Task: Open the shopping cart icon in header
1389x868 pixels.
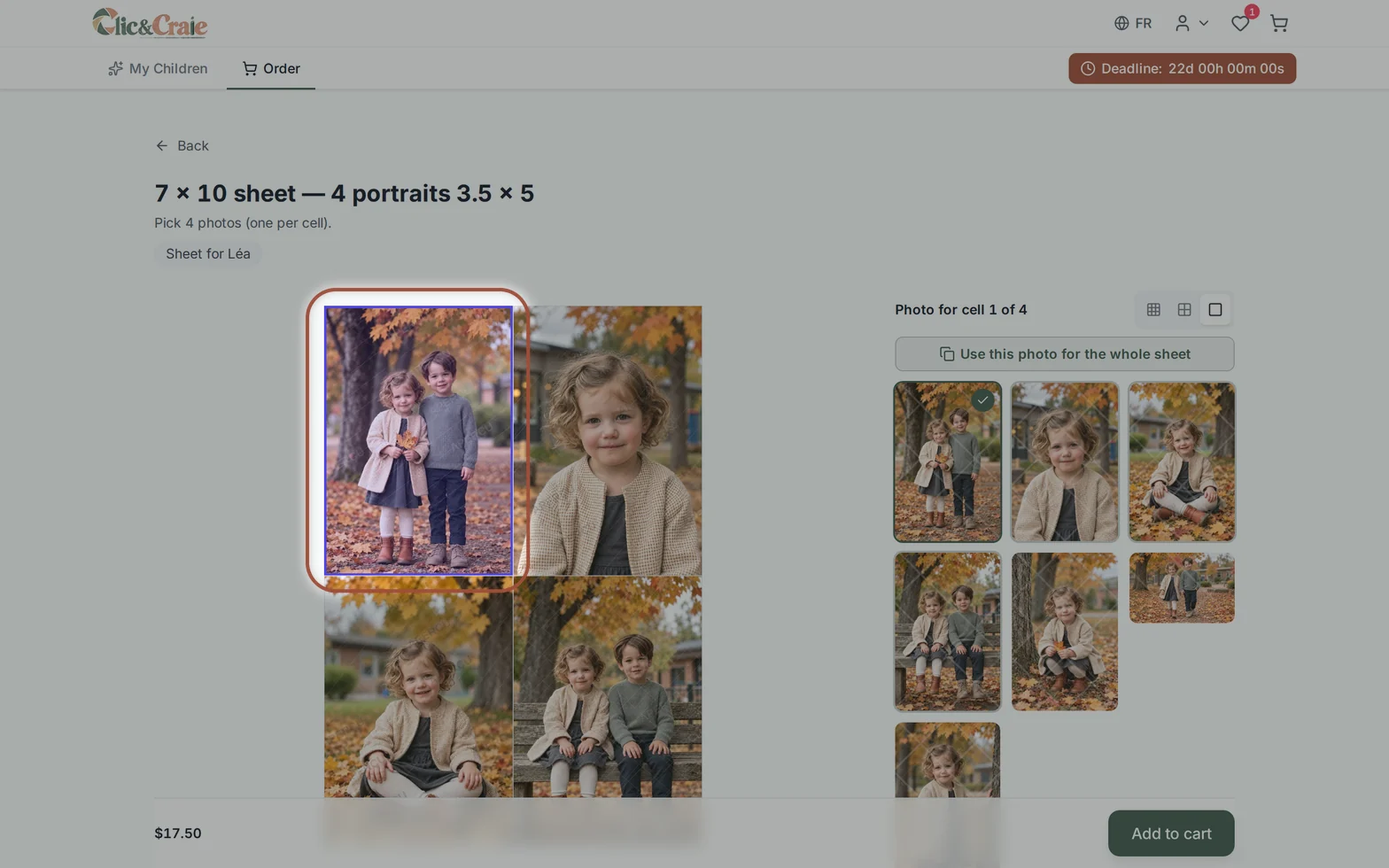Action: click(1278, 23)
